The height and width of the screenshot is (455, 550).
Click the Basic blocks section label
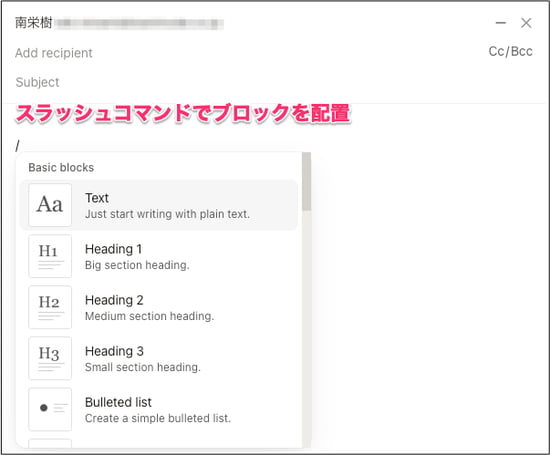(x=61, y=168)
